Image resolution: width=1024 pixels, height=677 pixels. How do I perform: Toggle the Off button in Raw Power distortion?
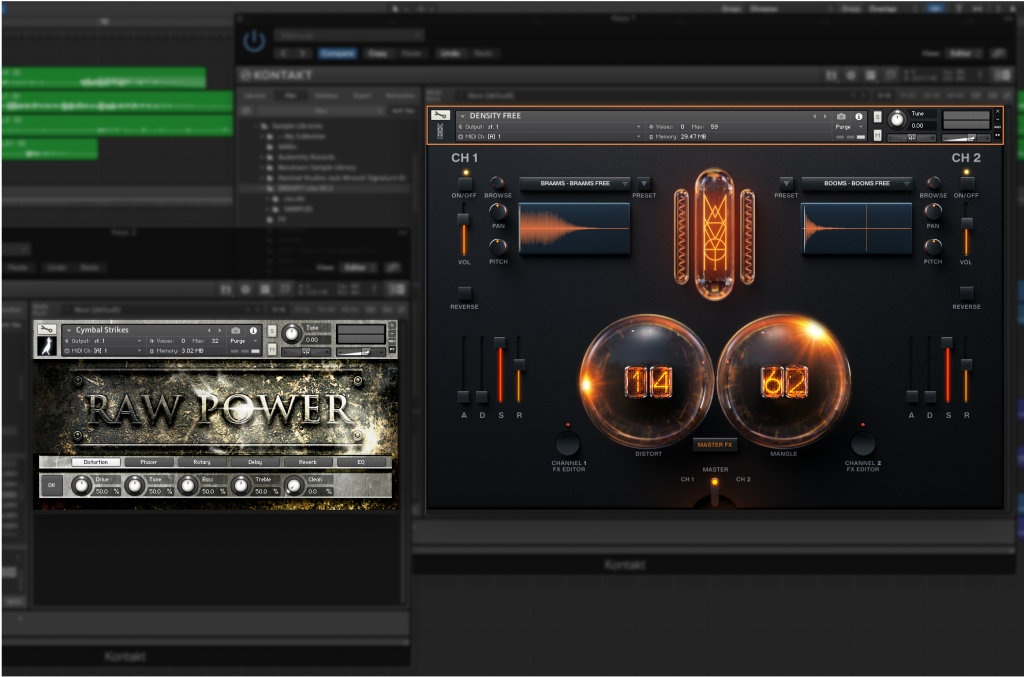52,486
